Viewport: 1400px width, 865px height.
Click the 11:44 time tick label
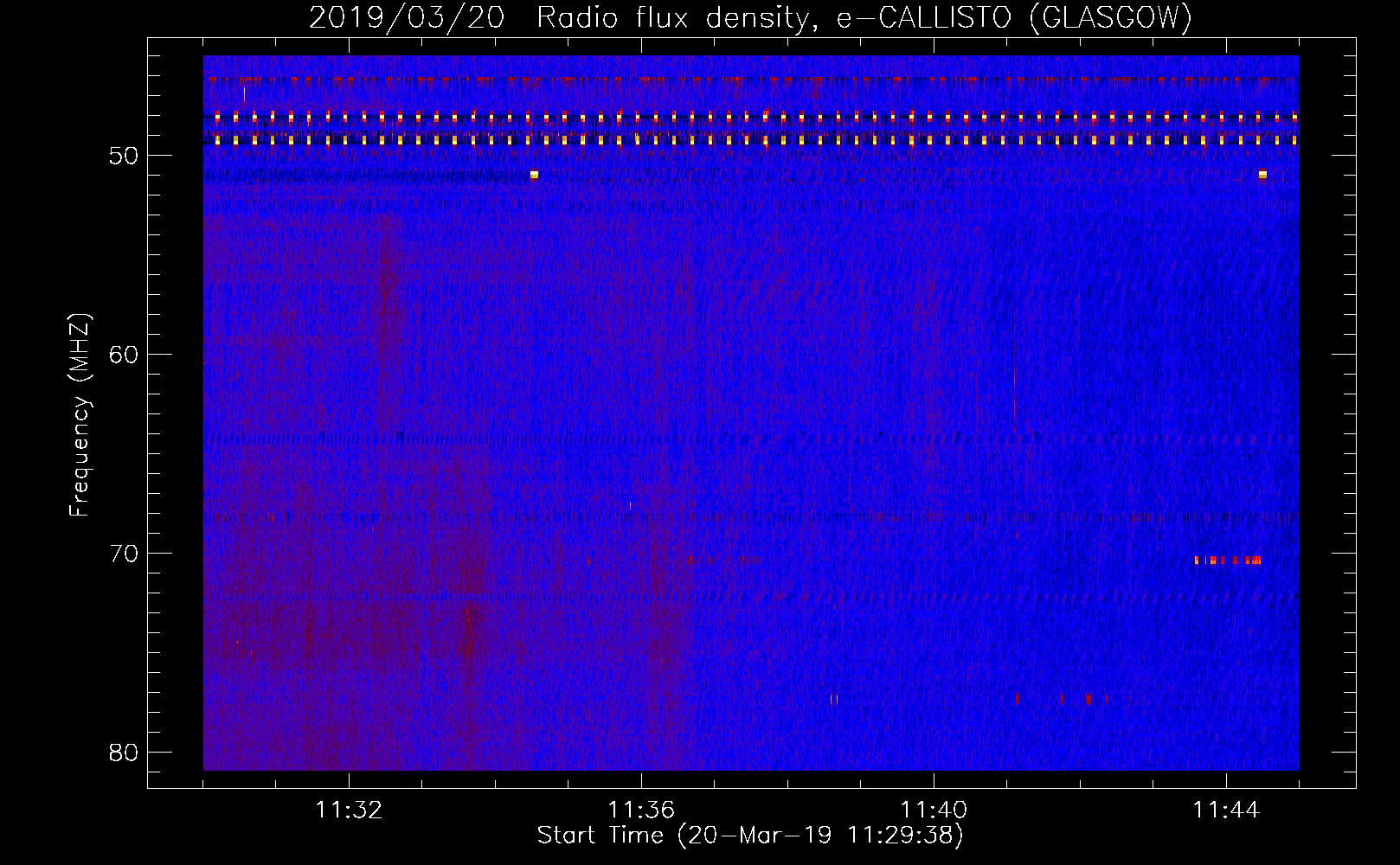coord(1226,810)
